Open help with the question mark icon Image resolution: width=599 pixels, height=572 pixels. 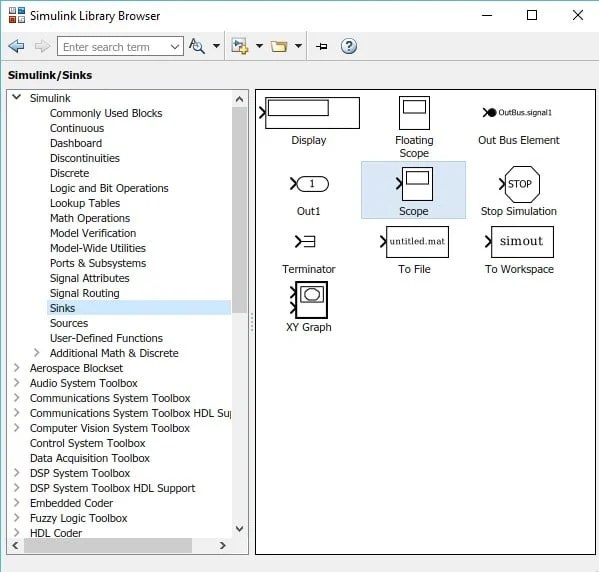coord(349,46)
